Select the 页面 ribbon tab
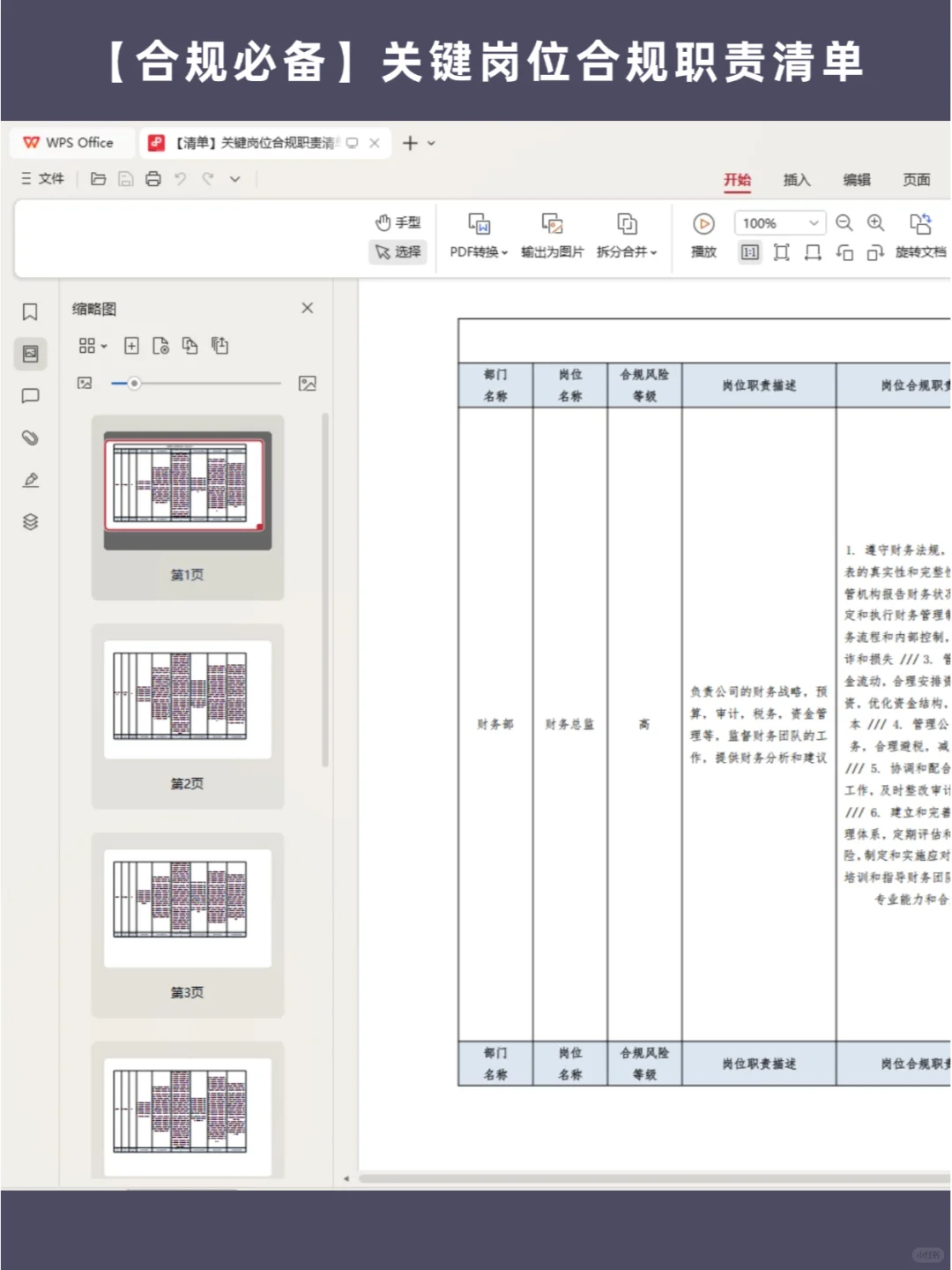Viewport: 952px width, 1270px height. (x=916, y=180)
